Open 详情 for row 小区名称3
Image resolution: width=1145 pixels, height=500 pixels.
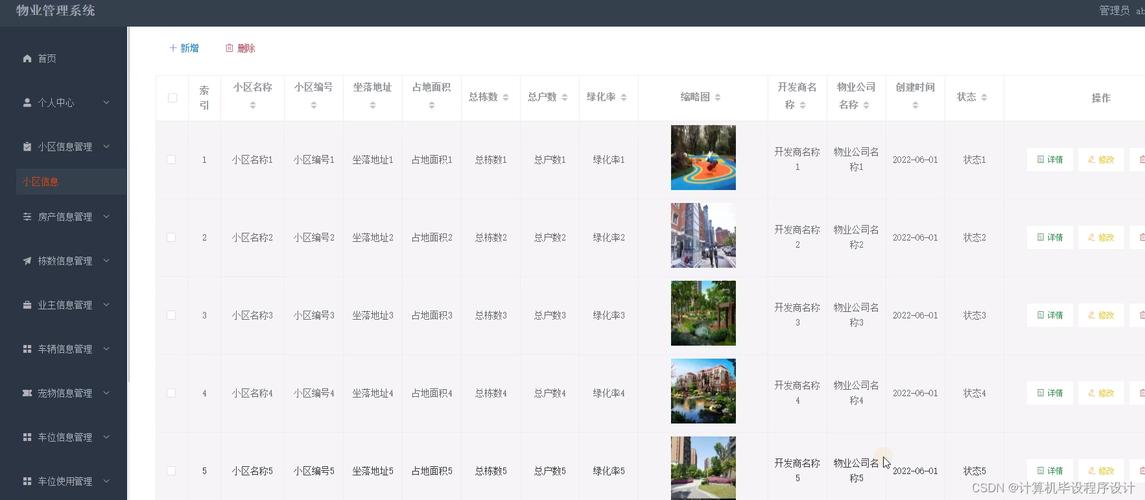click(x=1050, y=315)
